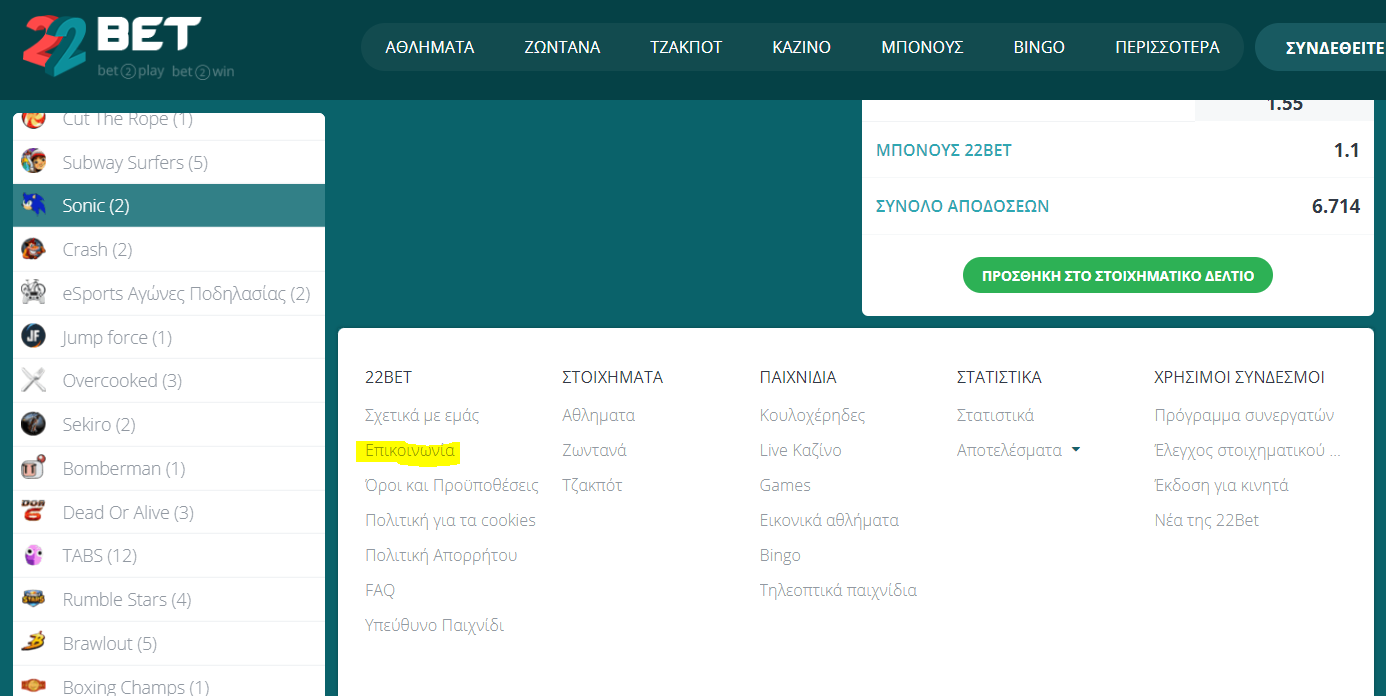Select TABS (12) category
Viewport: 1386px width, 696px height.
click(169, 555)
